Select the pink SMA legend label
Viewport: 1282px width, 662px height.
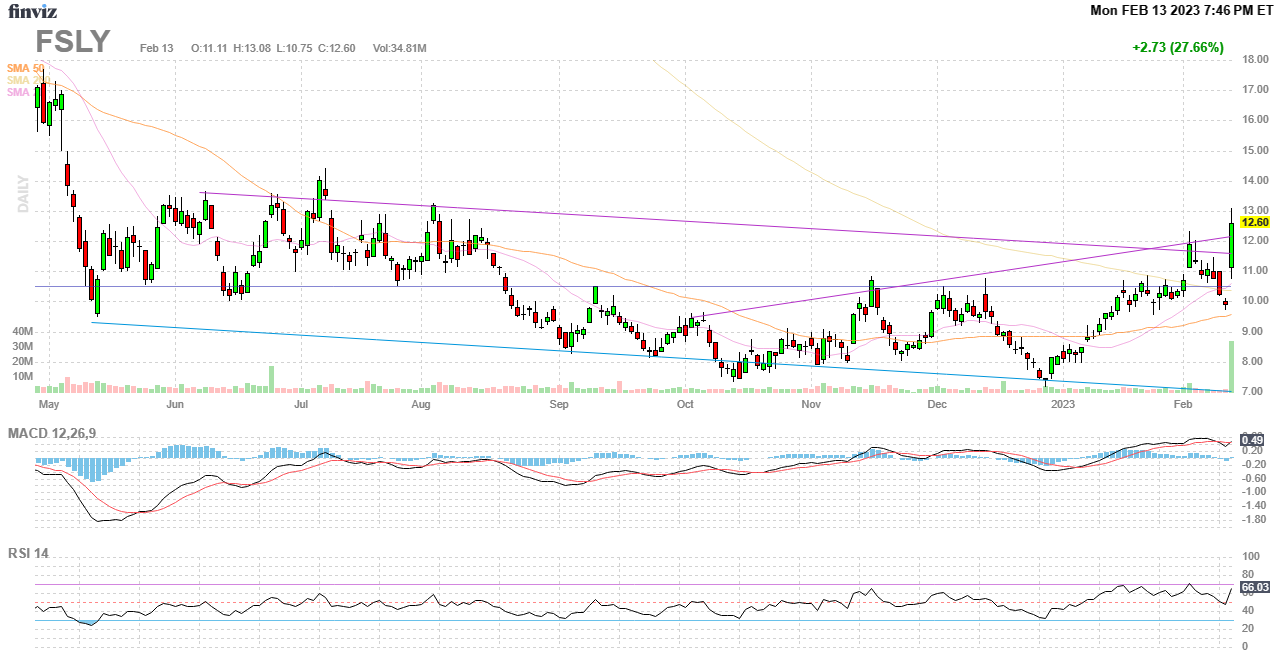point(19,92)
